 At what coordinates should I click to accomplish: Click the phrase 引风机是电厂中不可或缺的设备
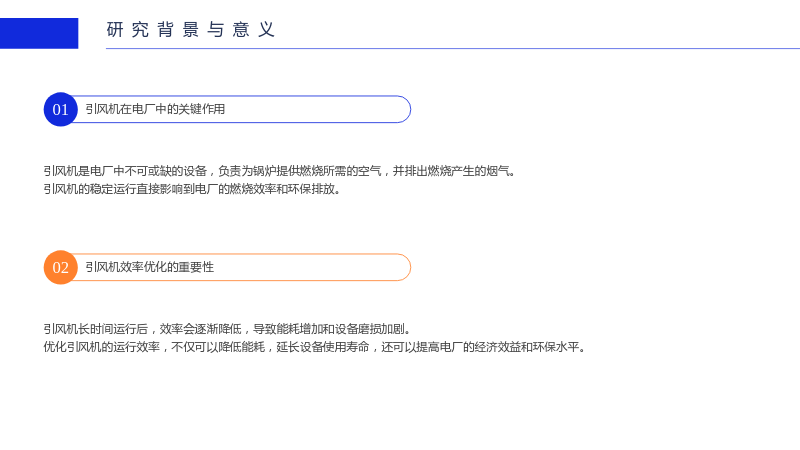(x=125, y=171)
